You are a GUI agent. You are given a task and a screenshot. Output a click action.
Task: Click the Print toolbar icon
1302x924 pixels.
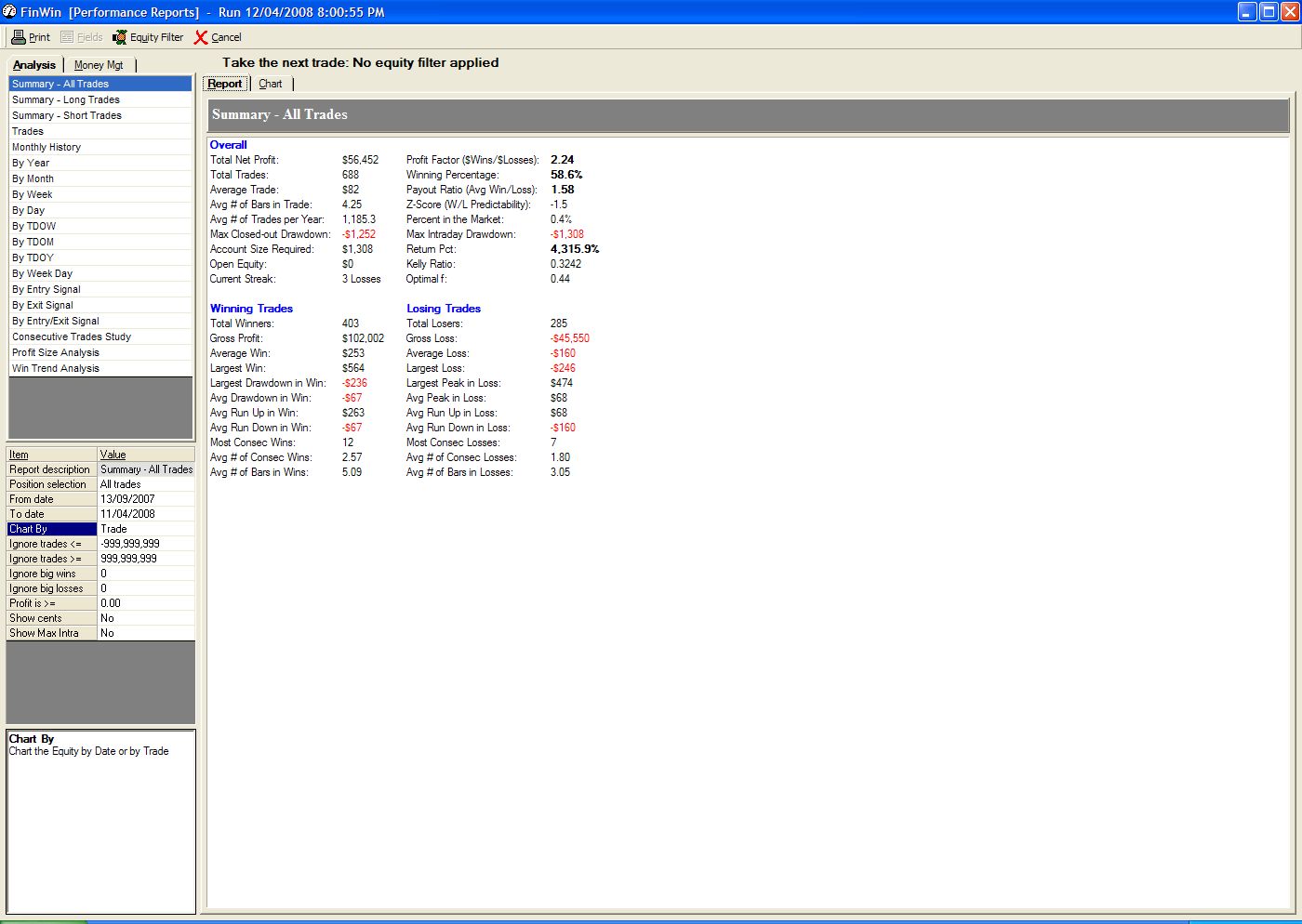point(18,37)
